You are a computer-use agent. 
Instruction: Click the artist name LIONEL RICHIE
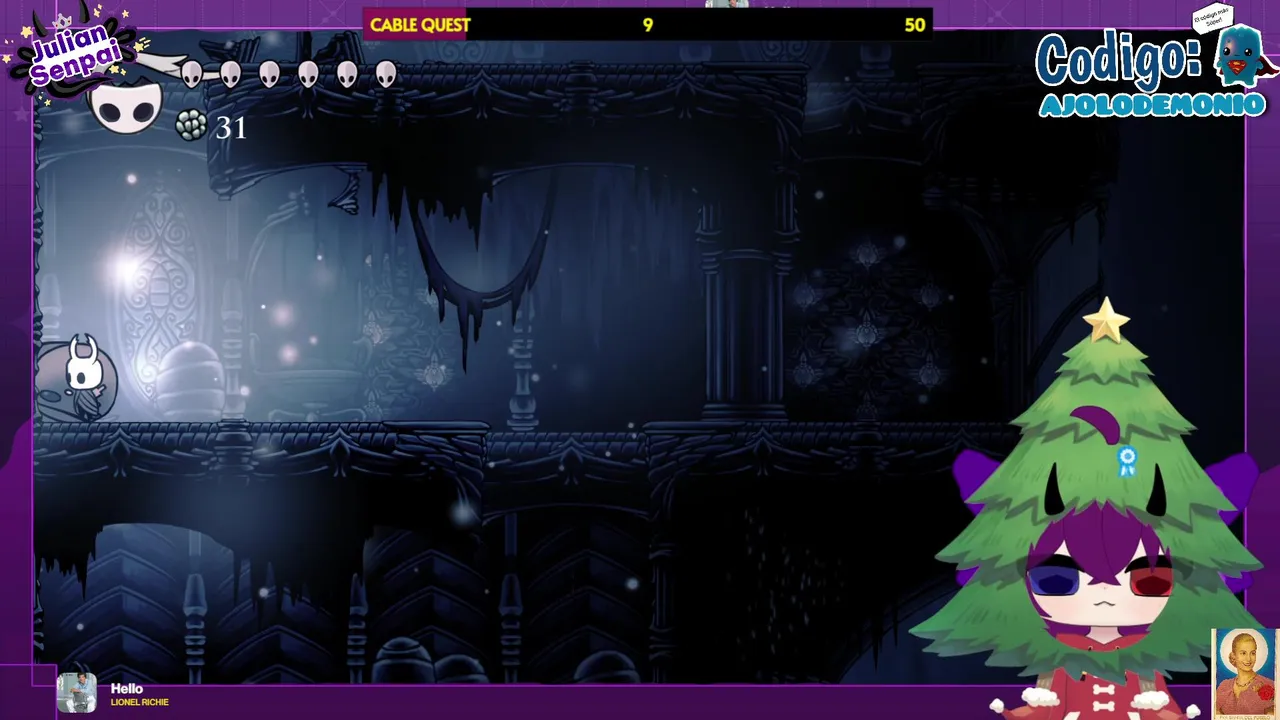[x=140, y=703]
